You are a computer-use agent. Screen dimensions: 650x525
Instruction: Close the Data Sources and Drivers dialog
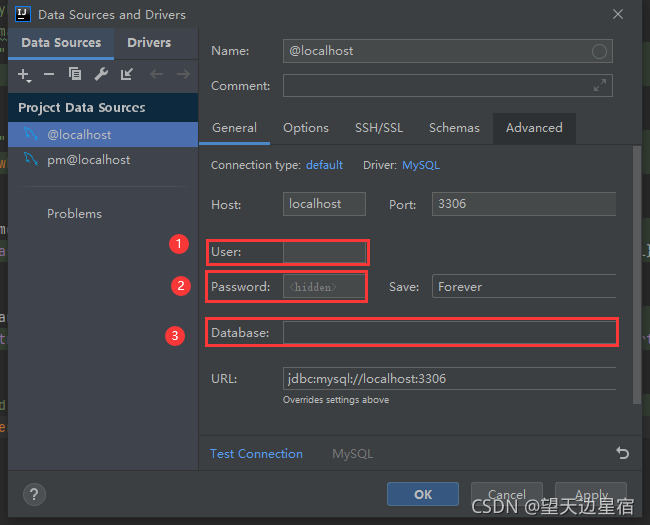pyautogui.click(x=618, y=14)
